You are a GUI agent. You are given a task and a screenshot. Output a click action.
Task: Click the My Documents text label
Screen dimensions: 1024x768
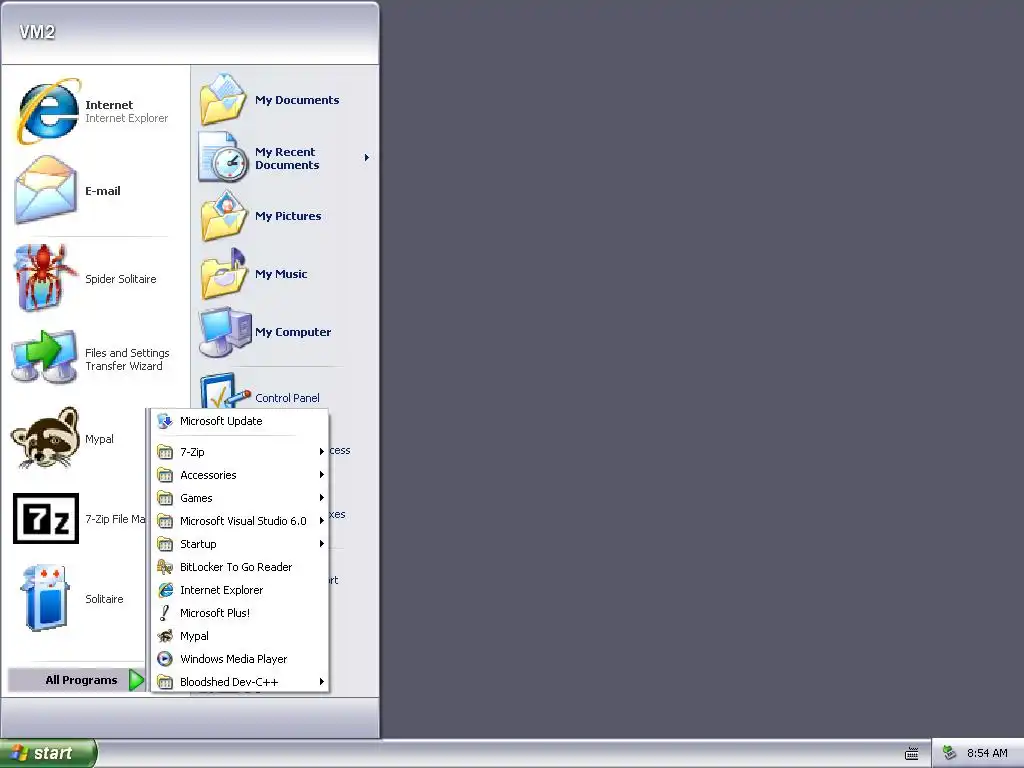click(297, 100)
